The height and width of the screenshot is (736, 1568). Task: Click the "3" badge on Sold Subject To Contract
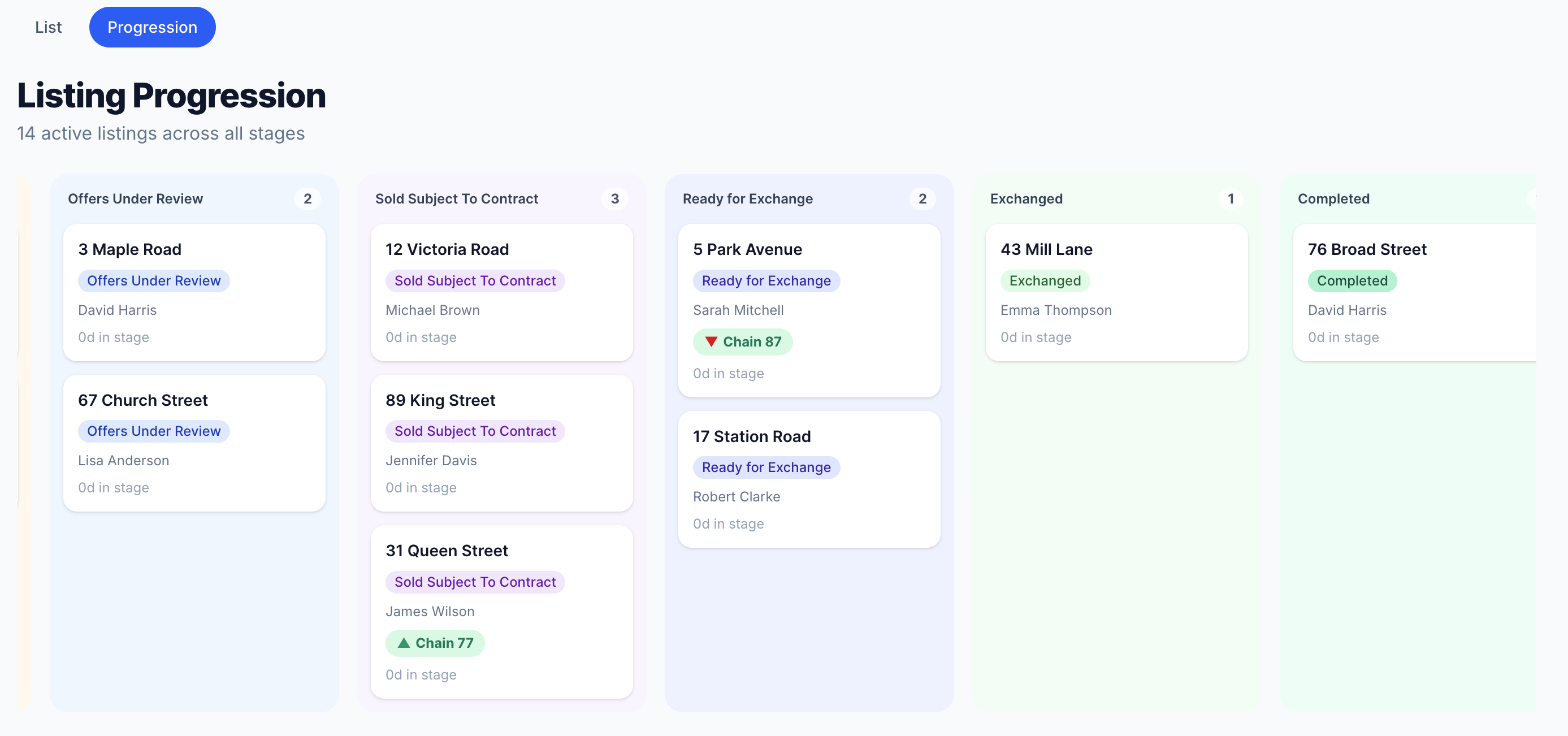(616, 198)
